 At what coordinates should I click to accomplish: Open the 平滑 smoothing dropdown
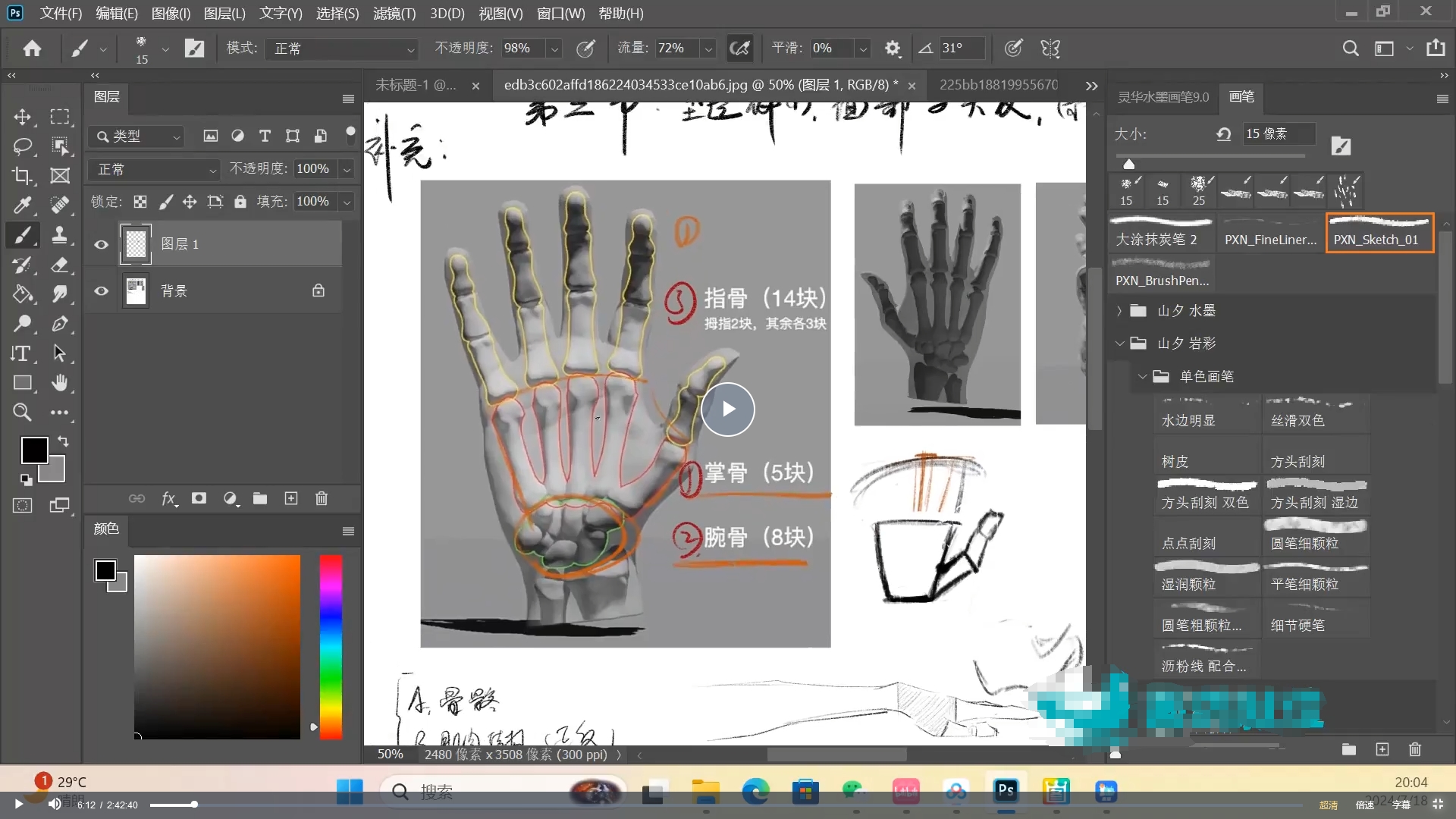coord(863,49)
